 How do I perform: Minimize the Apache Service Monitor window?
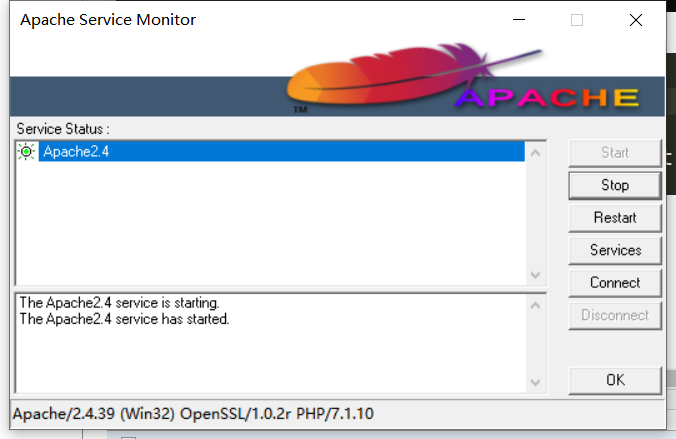[x=519, y=20]
